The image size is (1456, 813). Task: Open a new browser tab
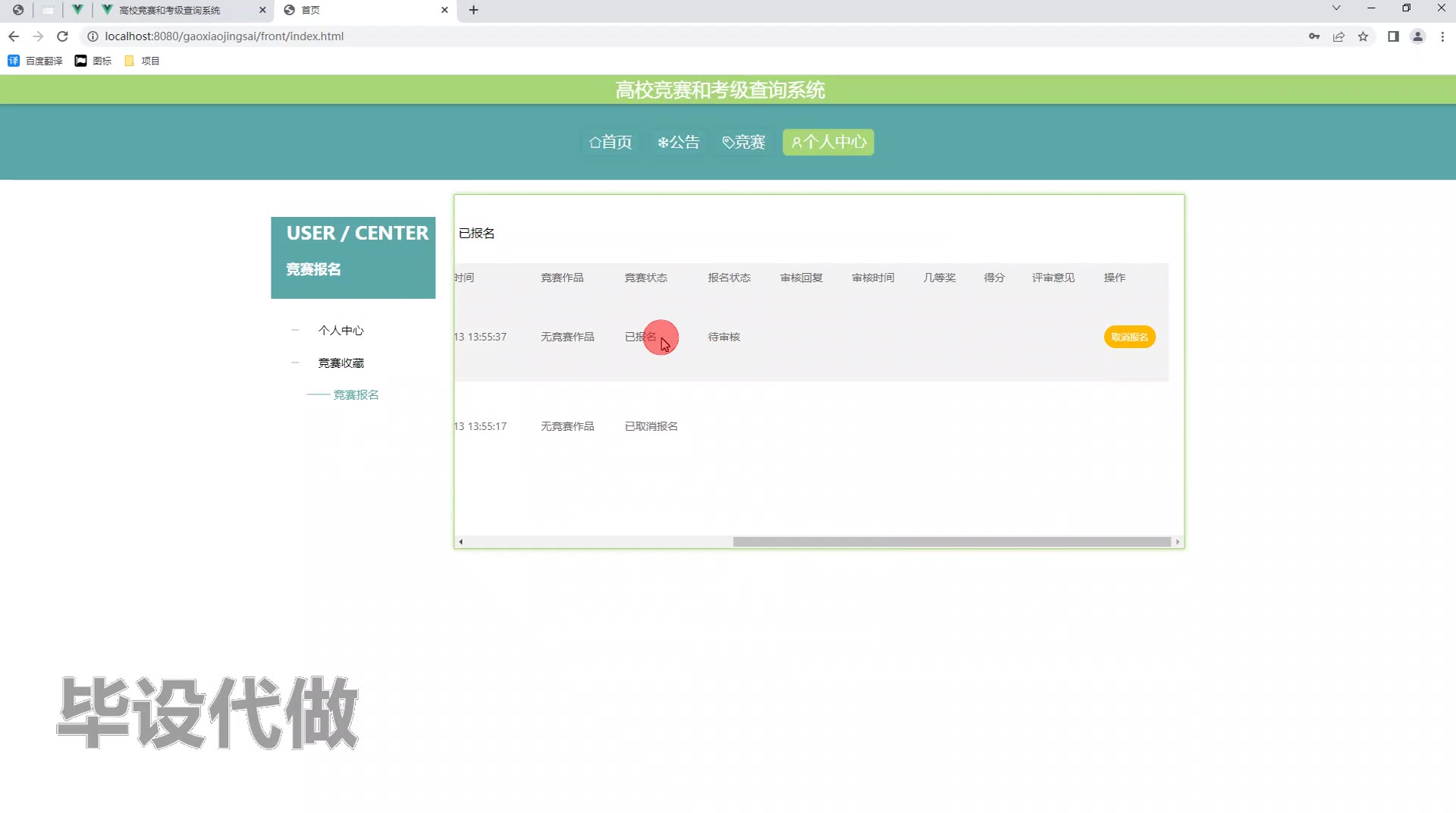click(x=474, y=10)
